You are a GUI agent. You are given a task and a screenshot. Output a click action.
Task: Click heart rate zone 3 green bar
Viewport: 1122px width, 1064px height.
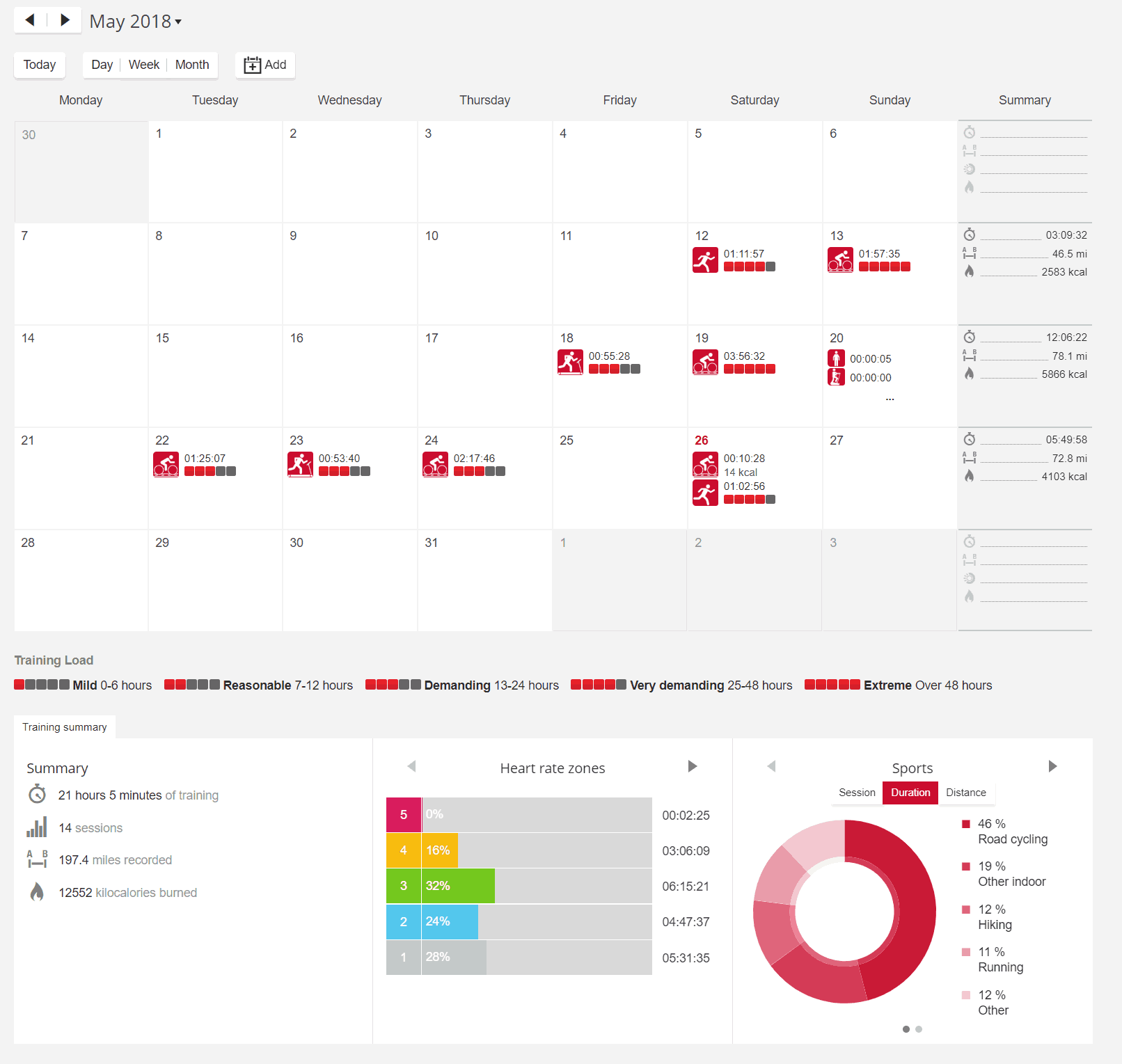[x=458, y=886]
